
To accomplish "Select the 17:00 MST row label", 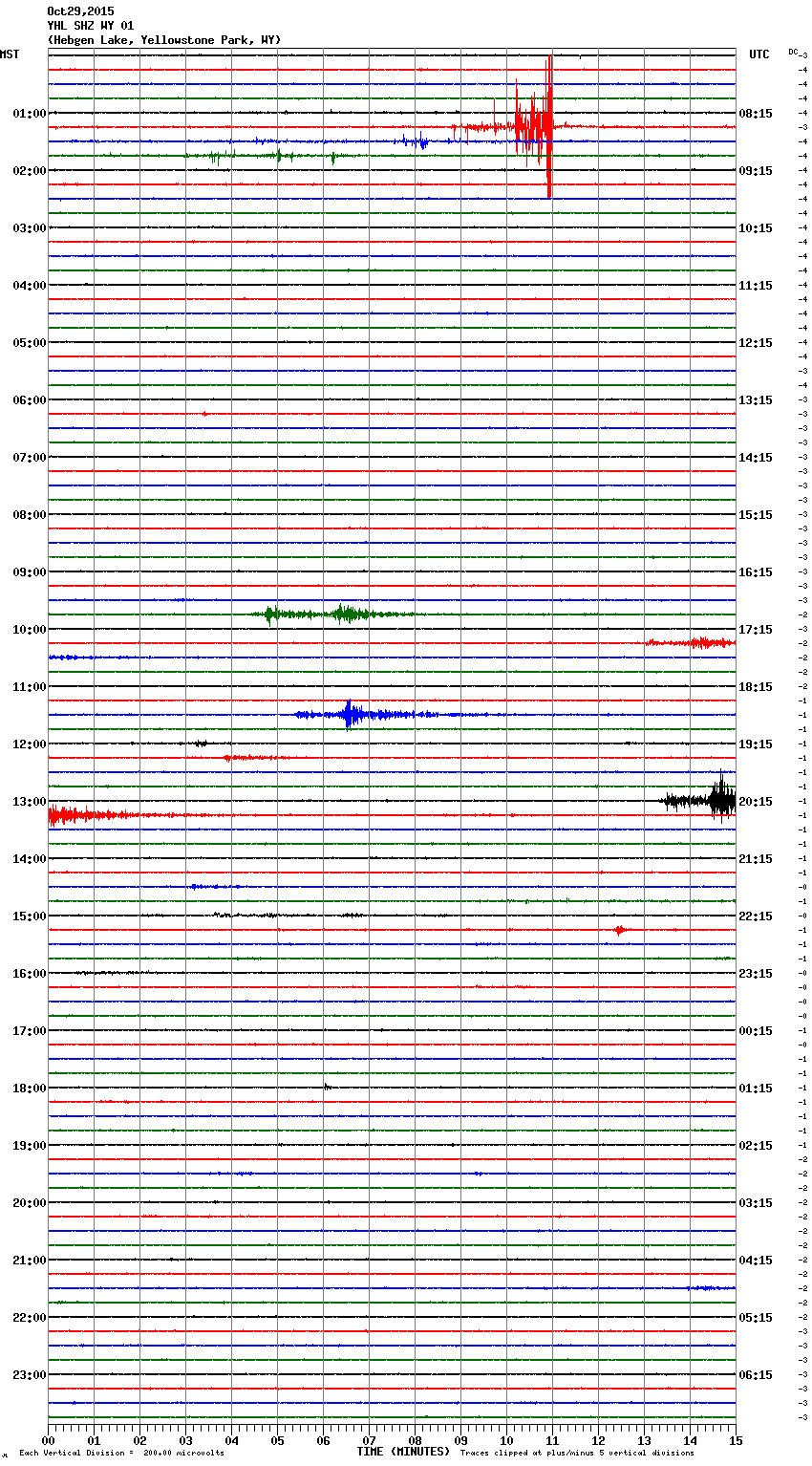I will (29, 1030).
